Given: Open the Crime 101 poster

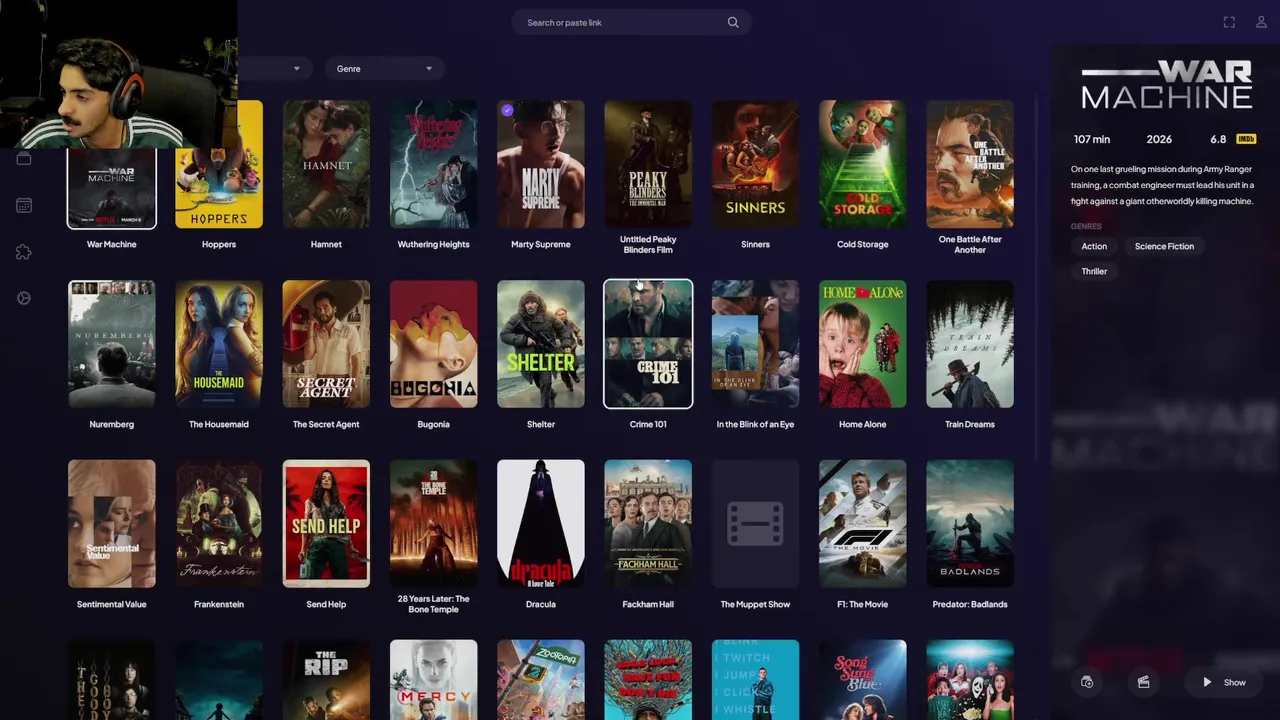Looking at the screenshot, I should click(648, 344).
